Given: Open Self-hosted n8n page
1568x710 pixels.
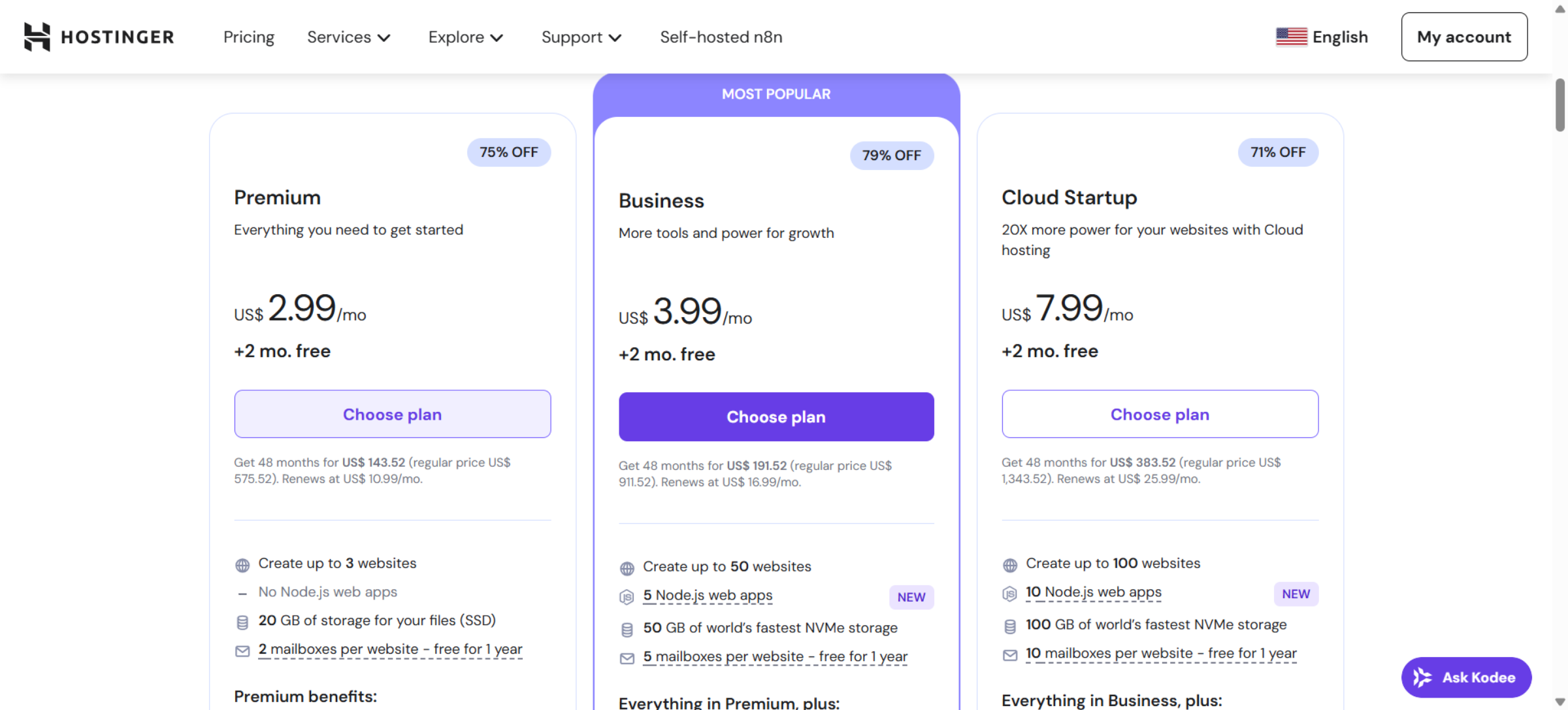Looking at the screenshot, I should tap(721, 37).
